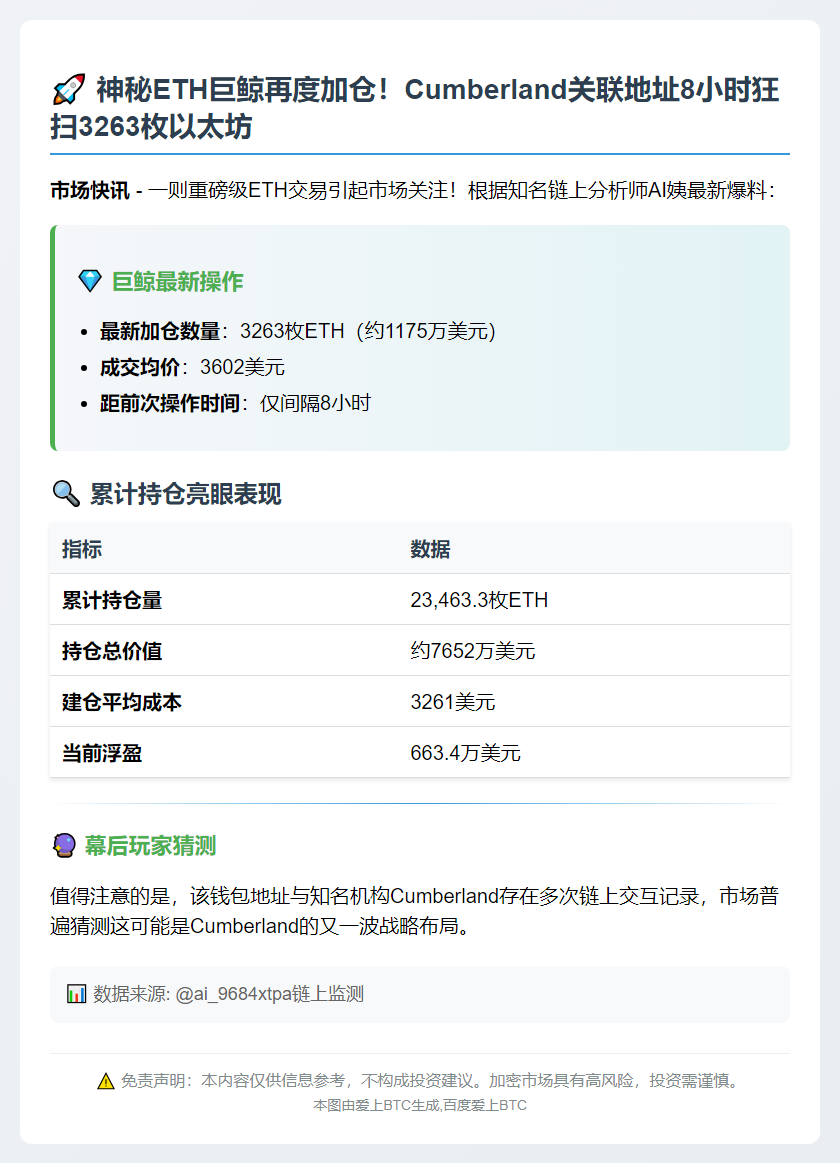Click the table header 指标

(x=82, y=549)
